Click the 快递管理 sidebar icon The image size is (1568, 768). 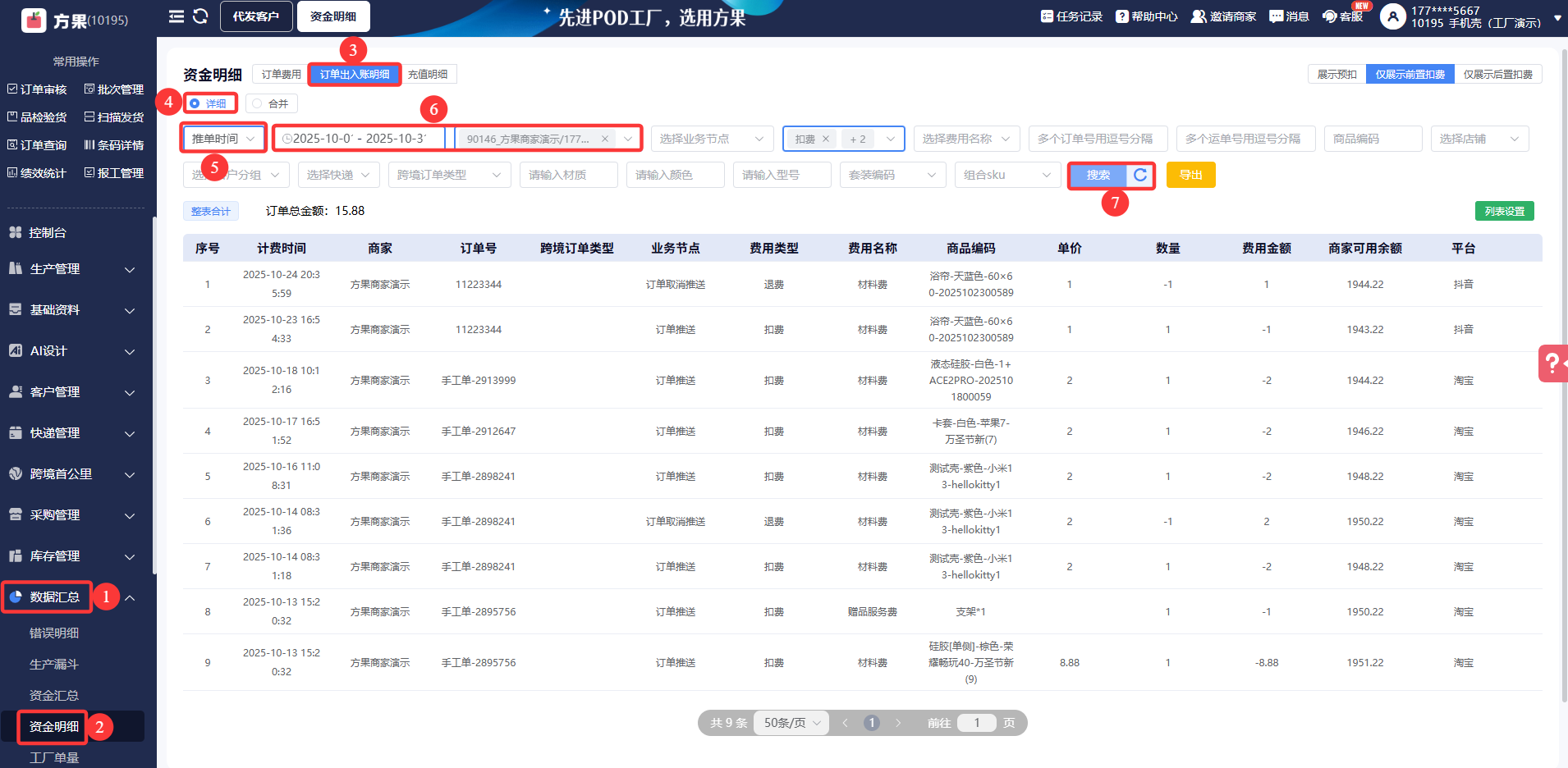(x=16, y=433)
